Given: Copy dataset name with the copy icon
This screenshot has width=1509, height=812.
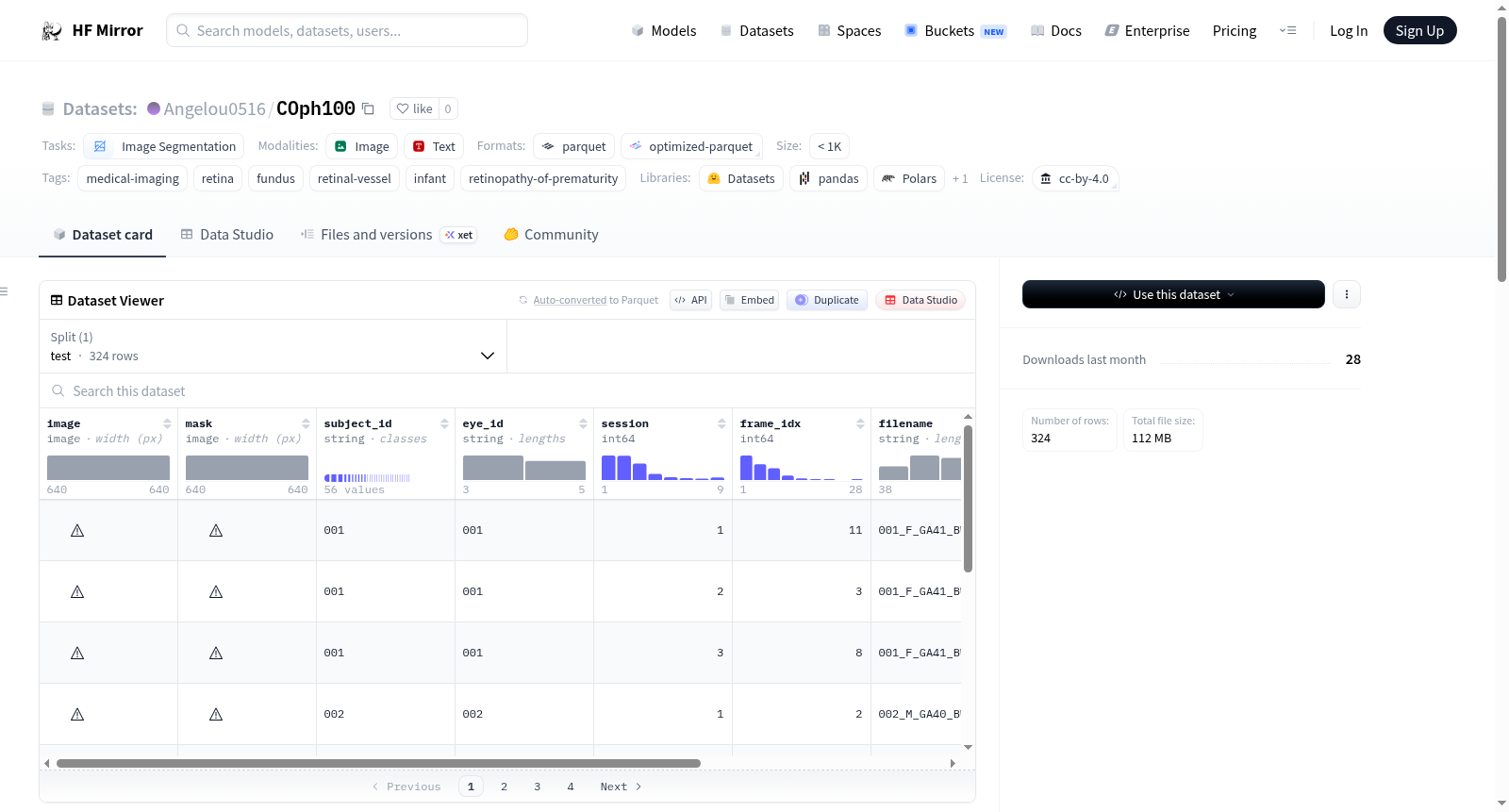Looking at the screenshot, I should tap(368, 108).
